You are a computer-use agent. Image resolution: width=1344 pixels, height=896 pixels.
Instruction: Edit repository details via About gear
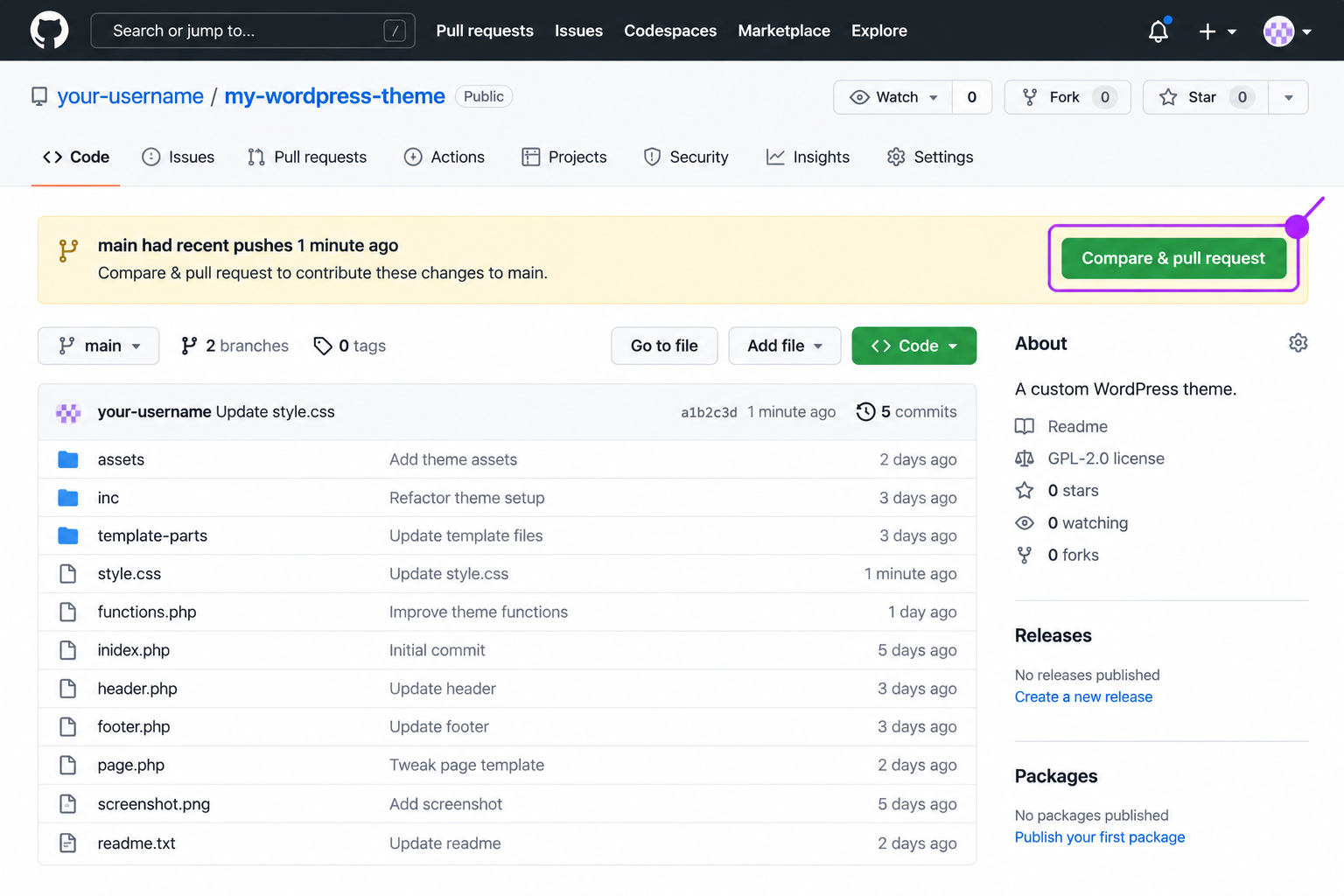click(x=1298, y=343)
